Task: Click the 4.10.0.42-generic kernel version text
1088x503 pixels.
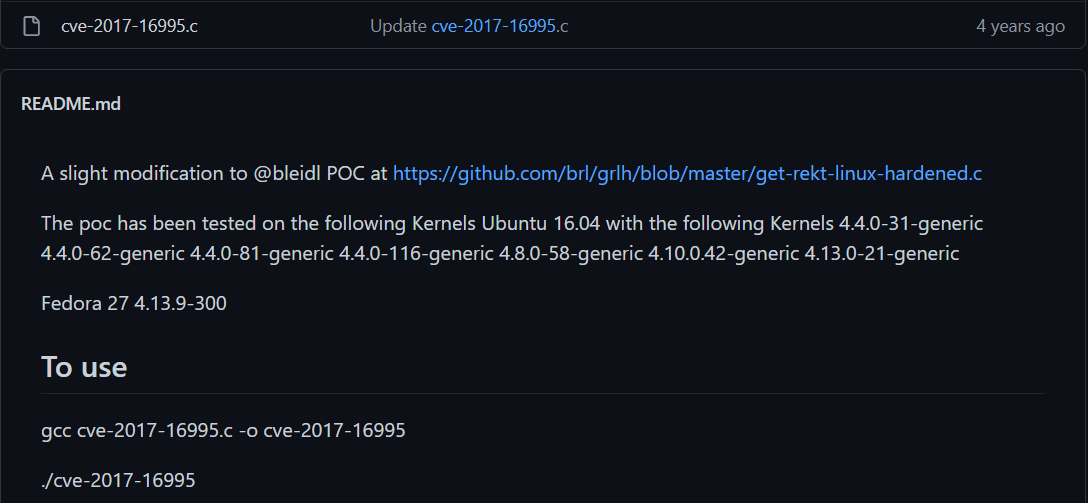Action: tap(723, 253)
